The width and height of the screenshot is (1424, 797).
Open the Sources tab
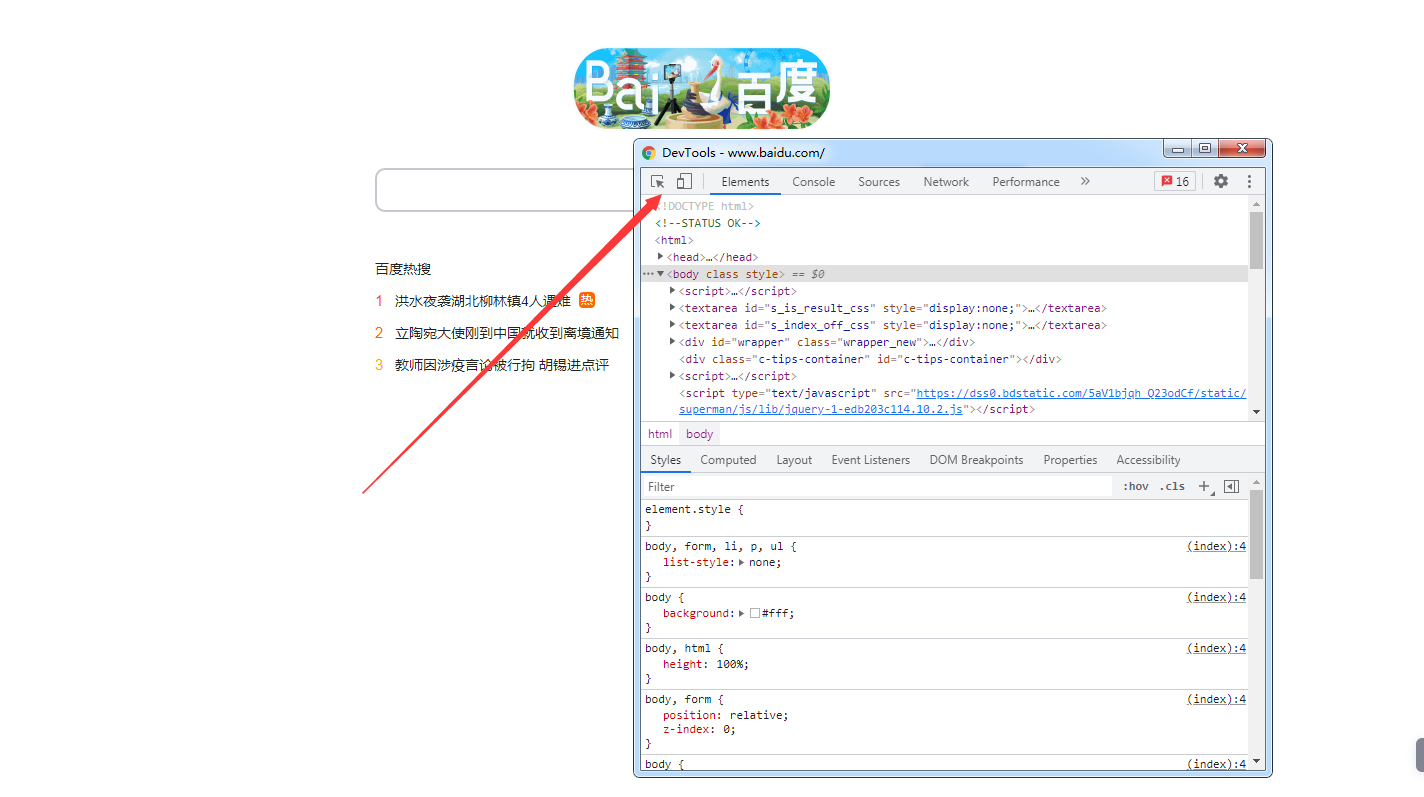879,182
